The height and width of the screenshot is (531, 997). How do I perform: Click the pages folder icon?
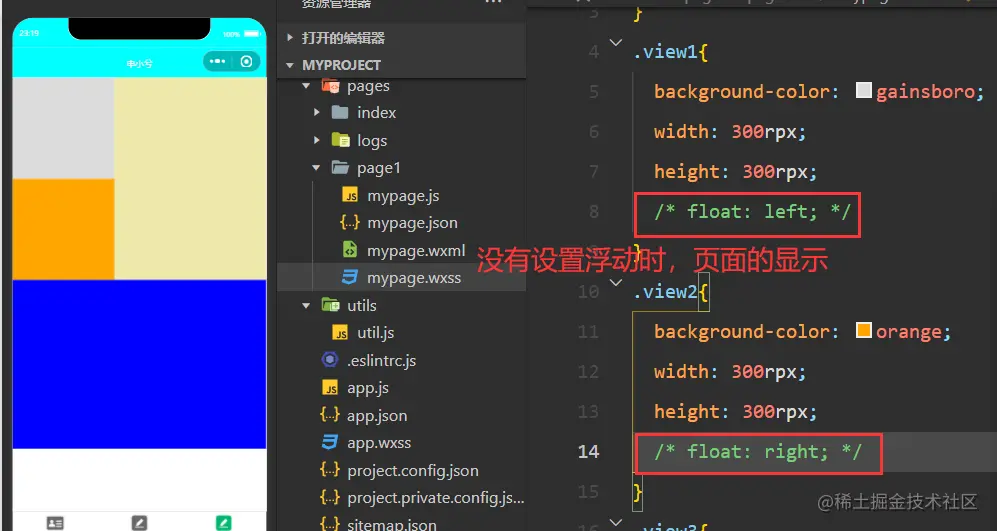point(330,86)
